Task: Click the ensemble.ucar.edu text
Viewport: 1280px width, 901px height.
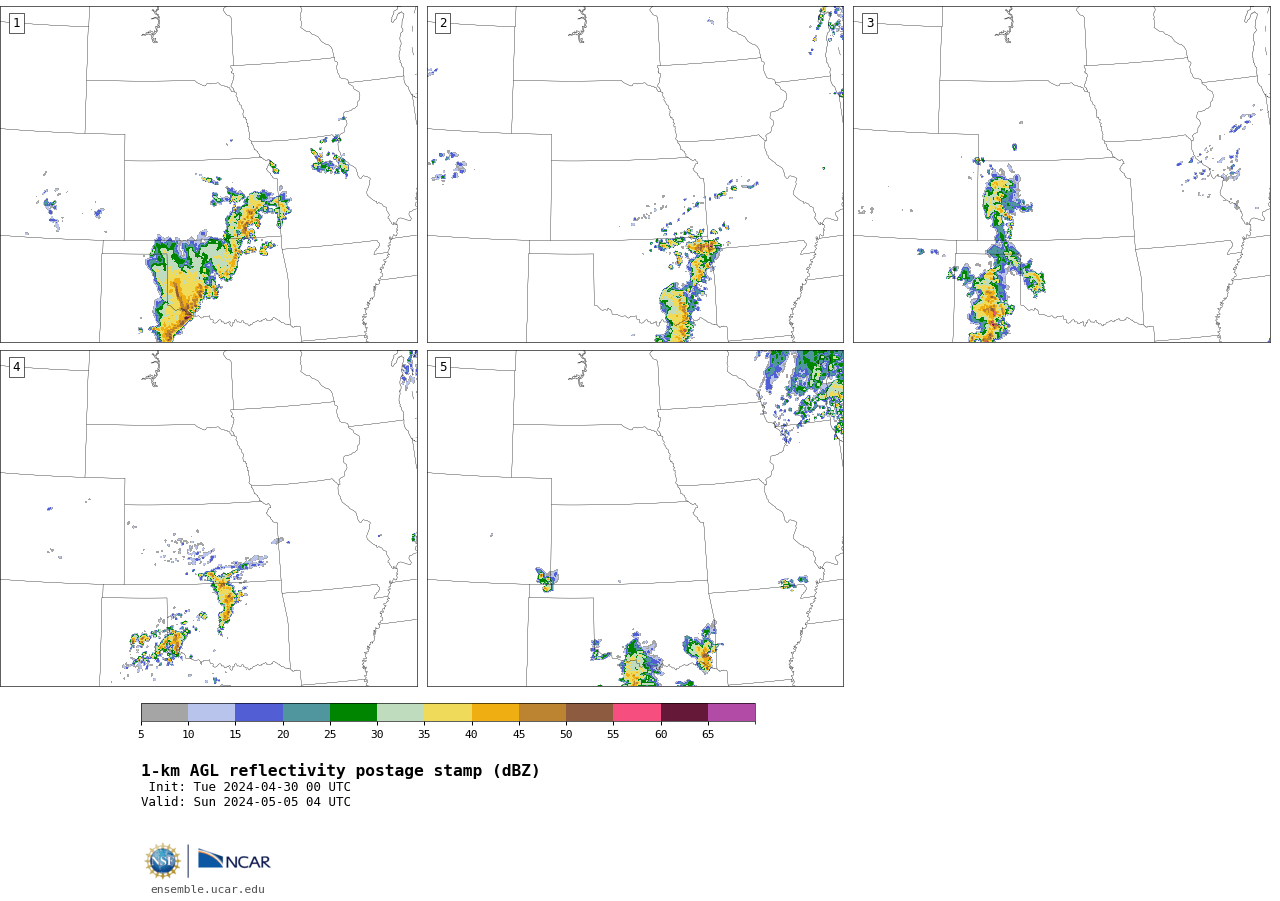Action: (x=208, y=889)
